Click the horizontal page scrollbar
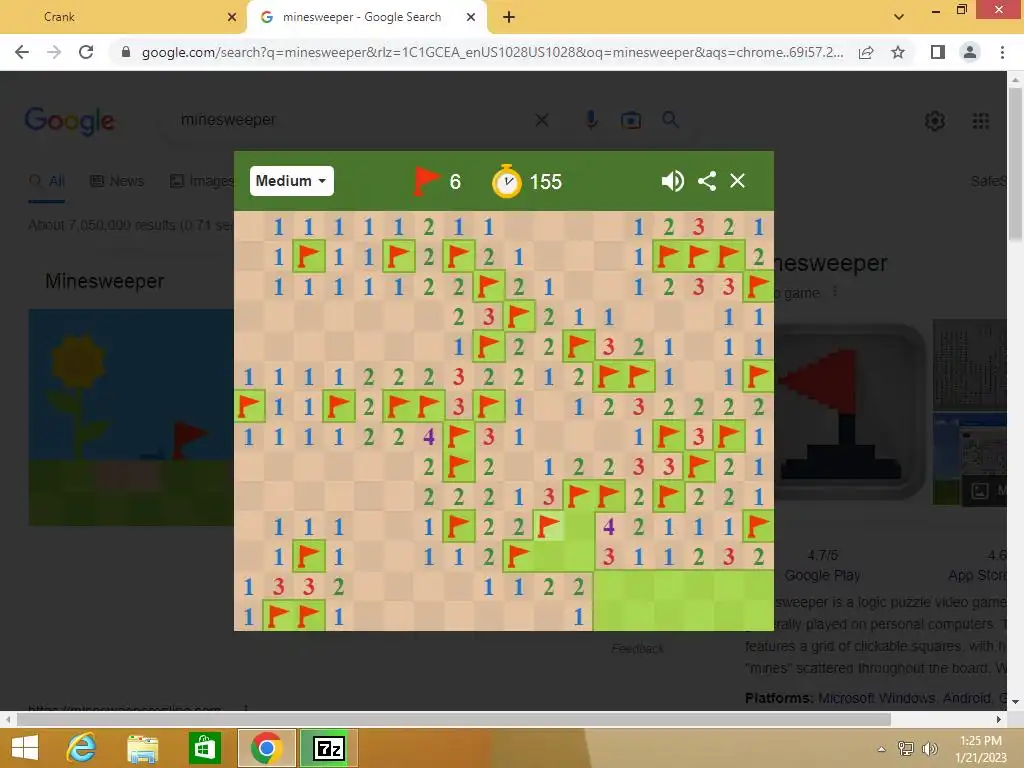This screenshot has width=1024, height=768. (x=454, y=719)
